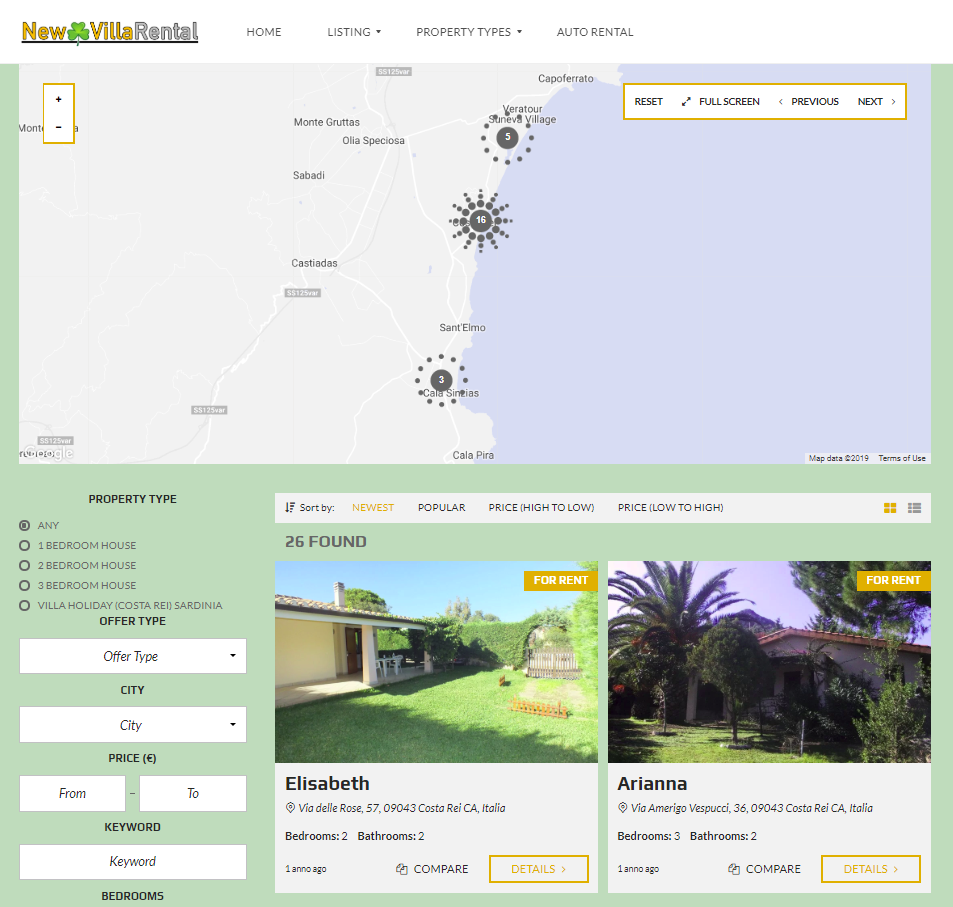Open the Elisabeth property photo
Screen dimensions: 953x907
436,662
